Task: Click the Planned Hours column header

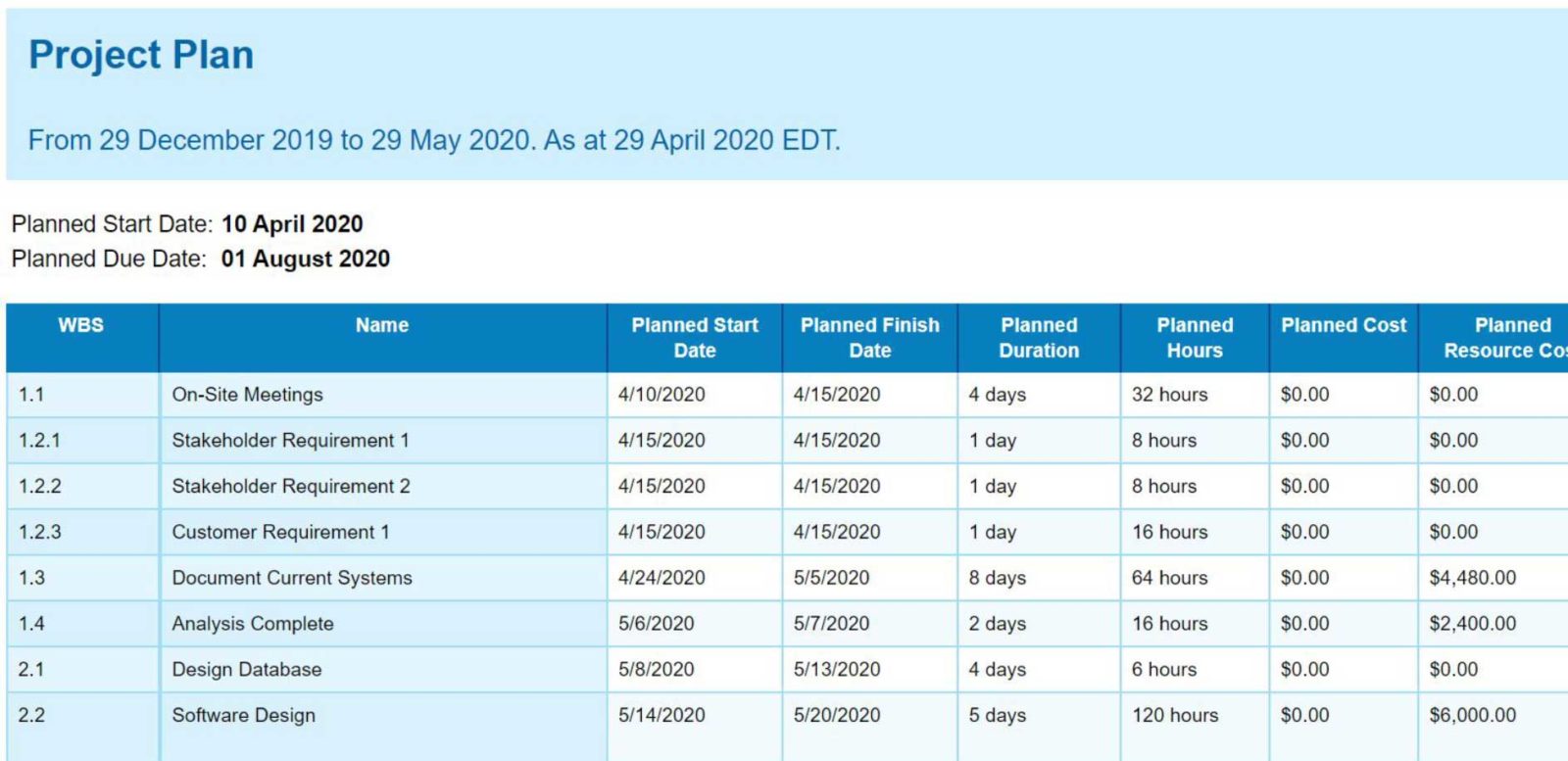Action: pyautogui.click(x=1195, y=338)
